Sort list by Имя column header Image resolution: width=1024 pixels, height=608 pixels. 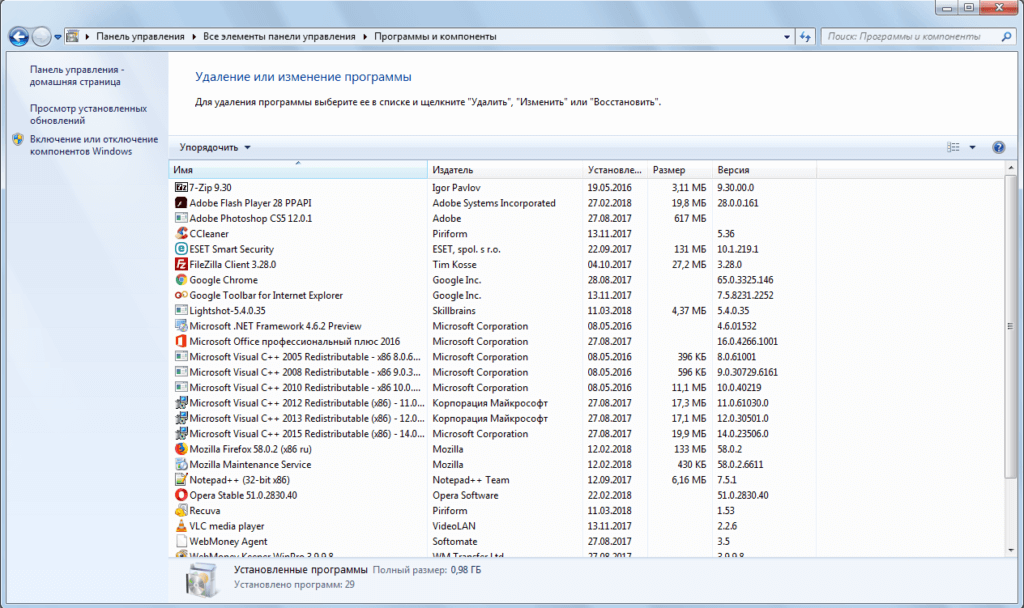click(298, 170)
